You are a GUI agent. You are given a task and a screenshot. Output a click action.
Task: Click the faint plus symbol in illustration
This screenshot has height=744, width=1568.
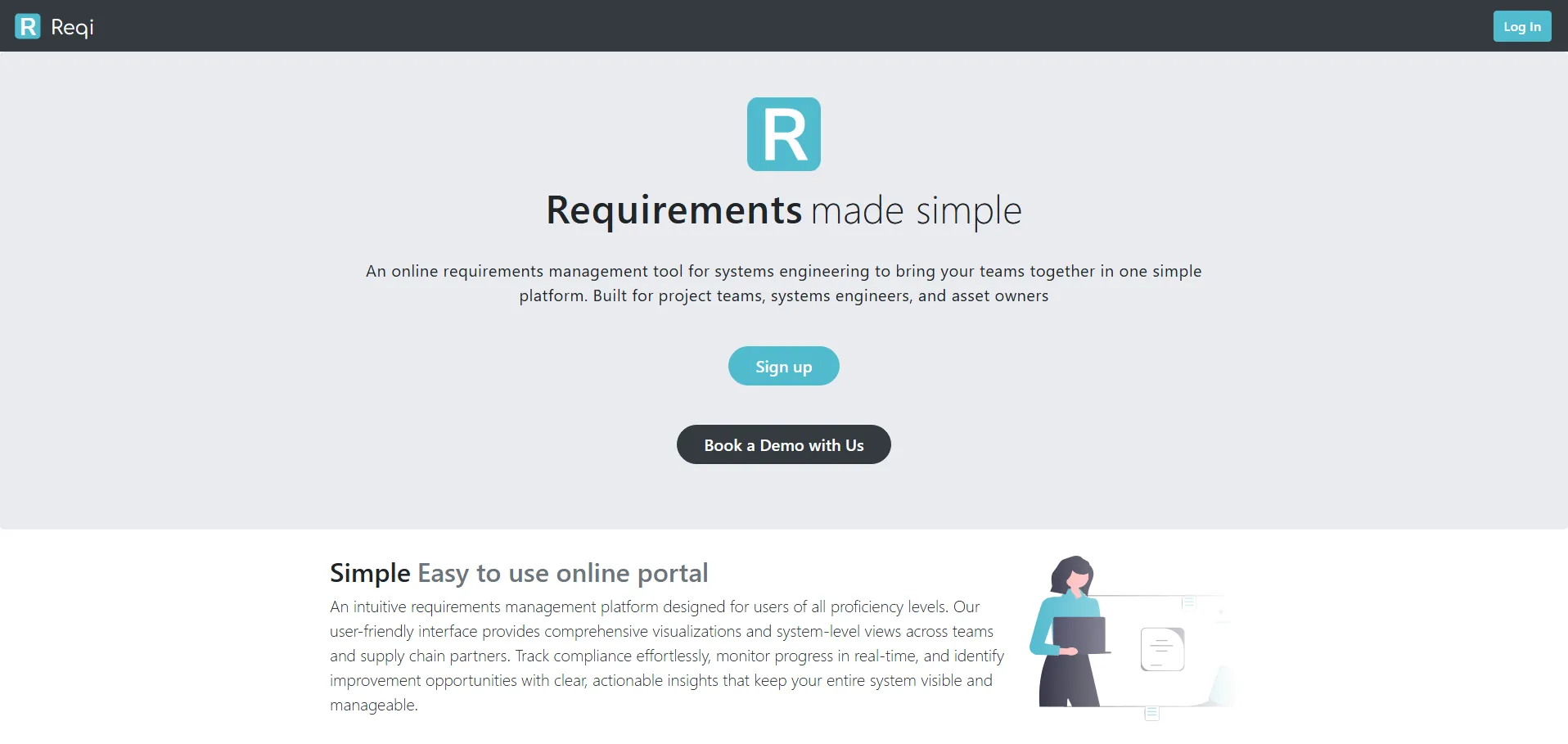[1220, 611]
